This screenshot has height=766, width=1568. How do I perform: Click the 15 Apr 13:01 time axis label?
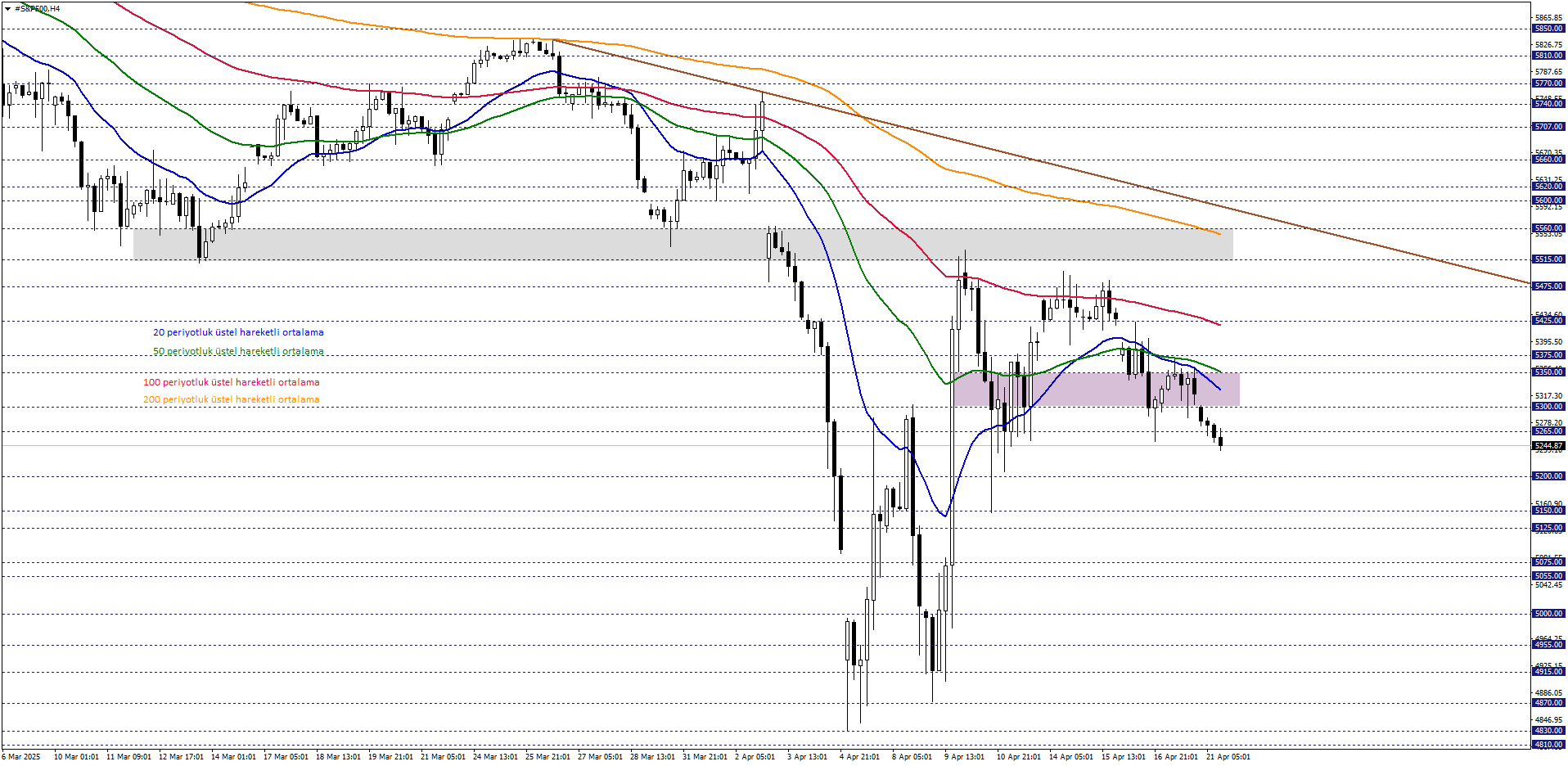[x=1124, y=757]
